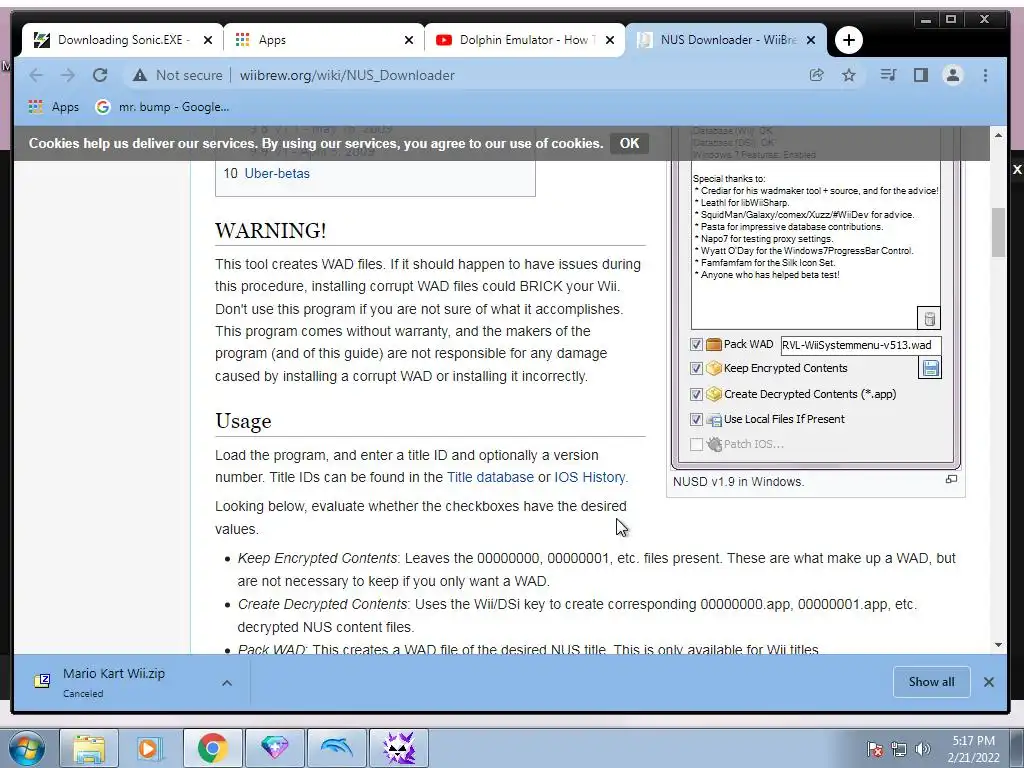1024x768 pixels.
Task: Open the diamond app in taskbar
Action: (x=274, y=748)
